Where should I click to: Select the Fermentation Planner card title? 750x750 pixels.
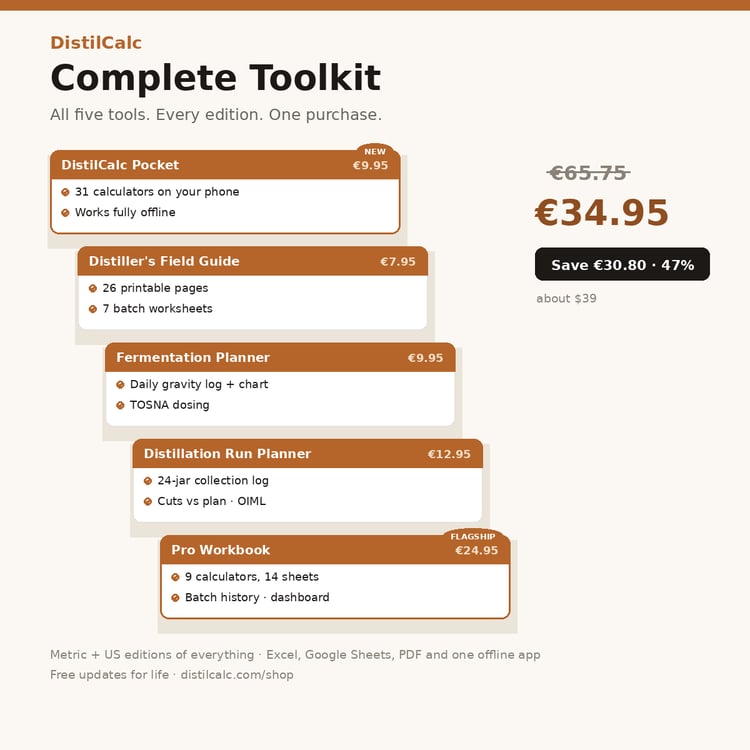(x=193, y=357)
